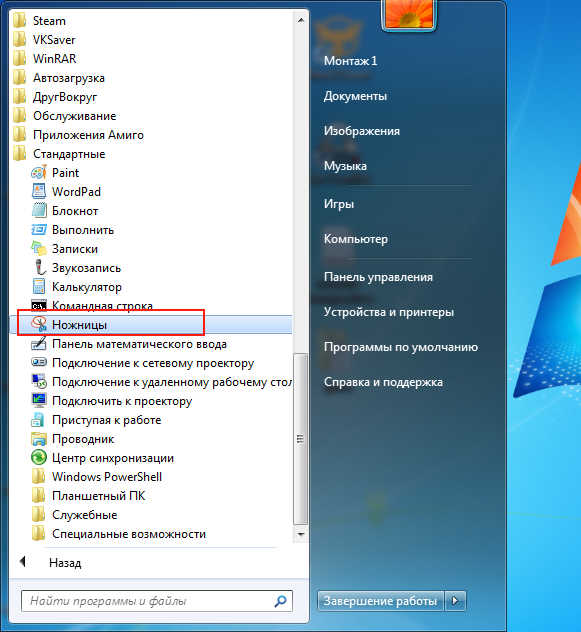Viewport: 581px width, 632px height.
Task: Open the Калькулятор calculator icon
Action: tap(39, 287)
